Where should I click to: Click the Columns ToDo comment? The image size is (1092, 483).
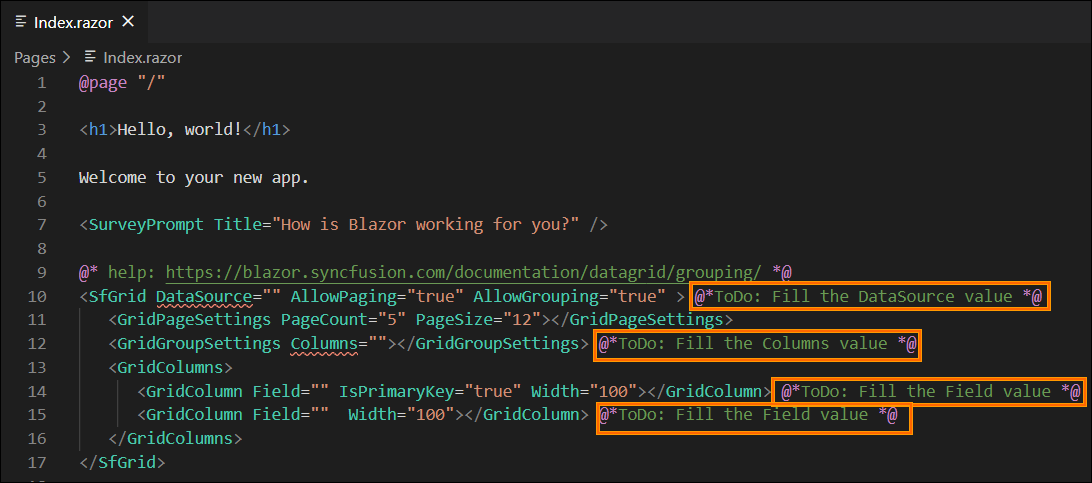pyautogui.click(x=757, y=345)
